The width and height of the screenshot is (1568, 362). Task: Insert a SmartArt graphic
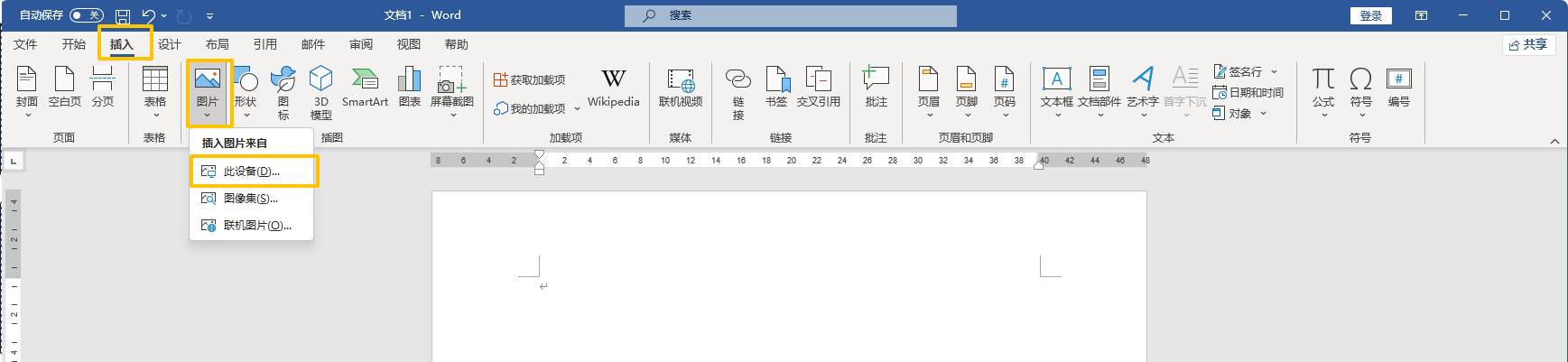365,88
